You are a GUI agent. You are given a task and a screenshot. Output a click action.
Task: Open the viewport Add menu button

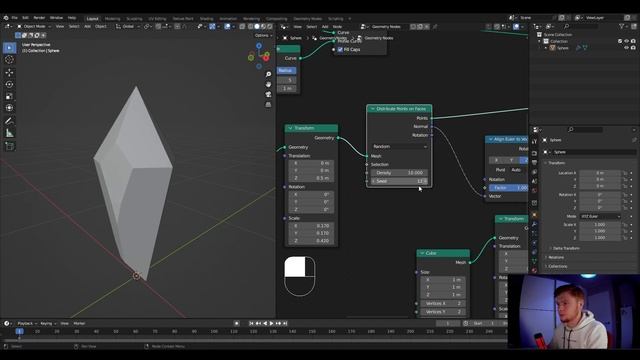pos(87,27)
